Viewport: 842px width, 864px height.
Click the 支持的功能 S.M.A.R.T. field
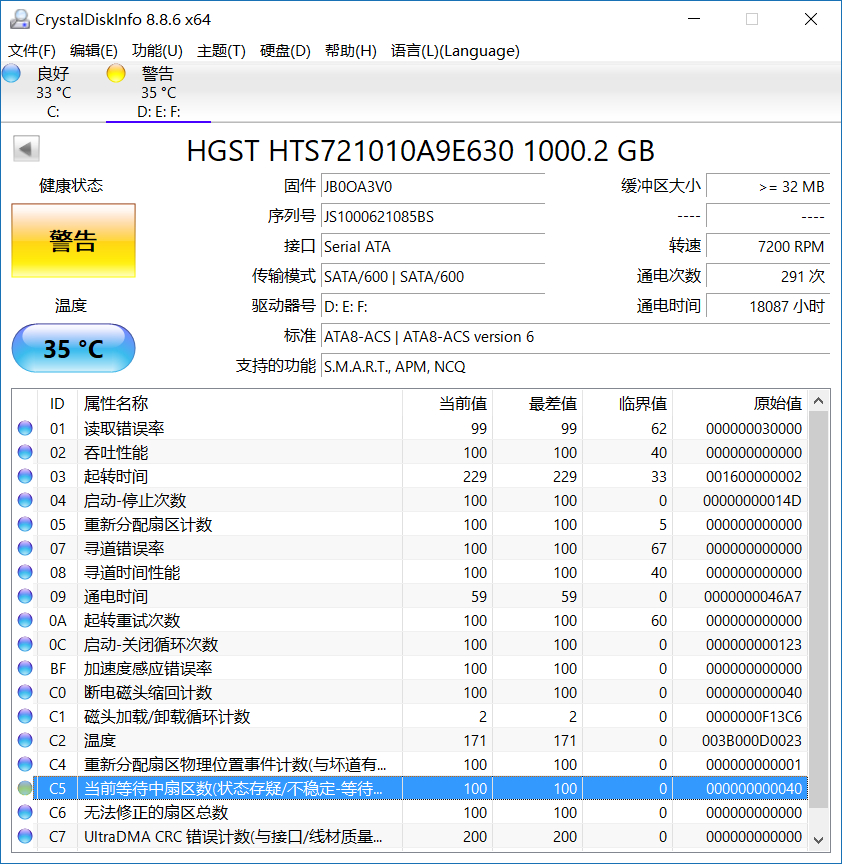576,366
